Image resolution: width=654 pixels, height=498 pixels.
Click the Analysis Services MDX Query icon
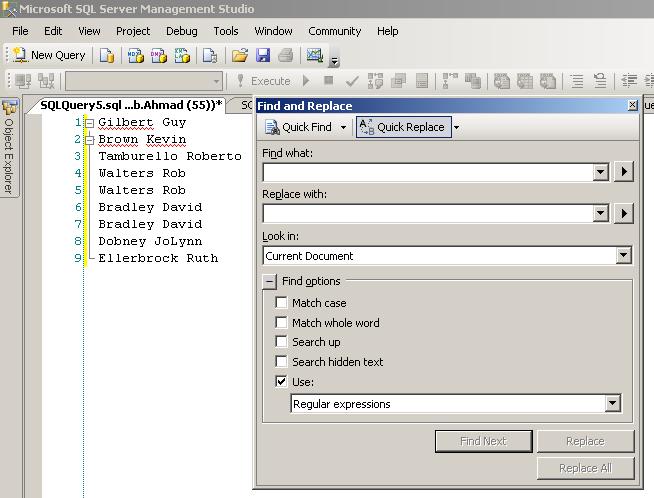136,55
